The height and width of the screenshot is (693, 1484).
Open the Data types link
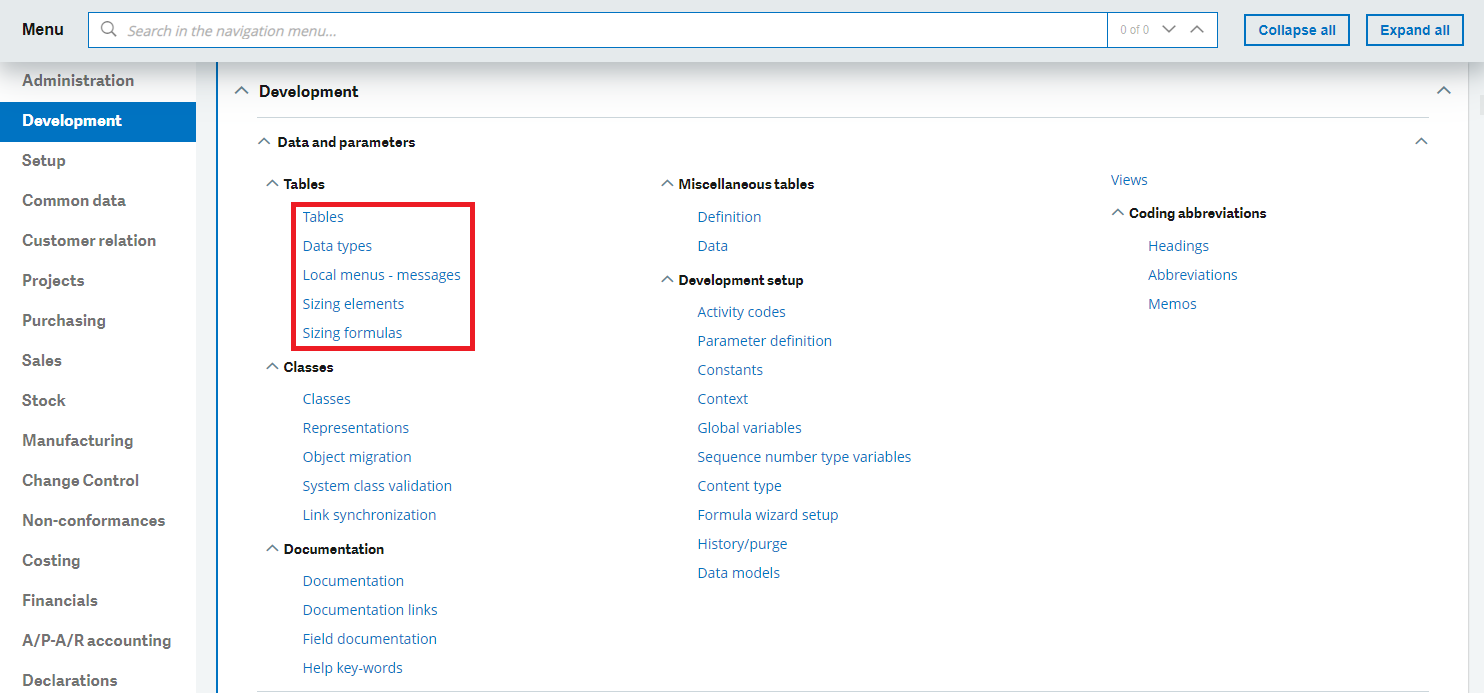[x=337, y=246]
